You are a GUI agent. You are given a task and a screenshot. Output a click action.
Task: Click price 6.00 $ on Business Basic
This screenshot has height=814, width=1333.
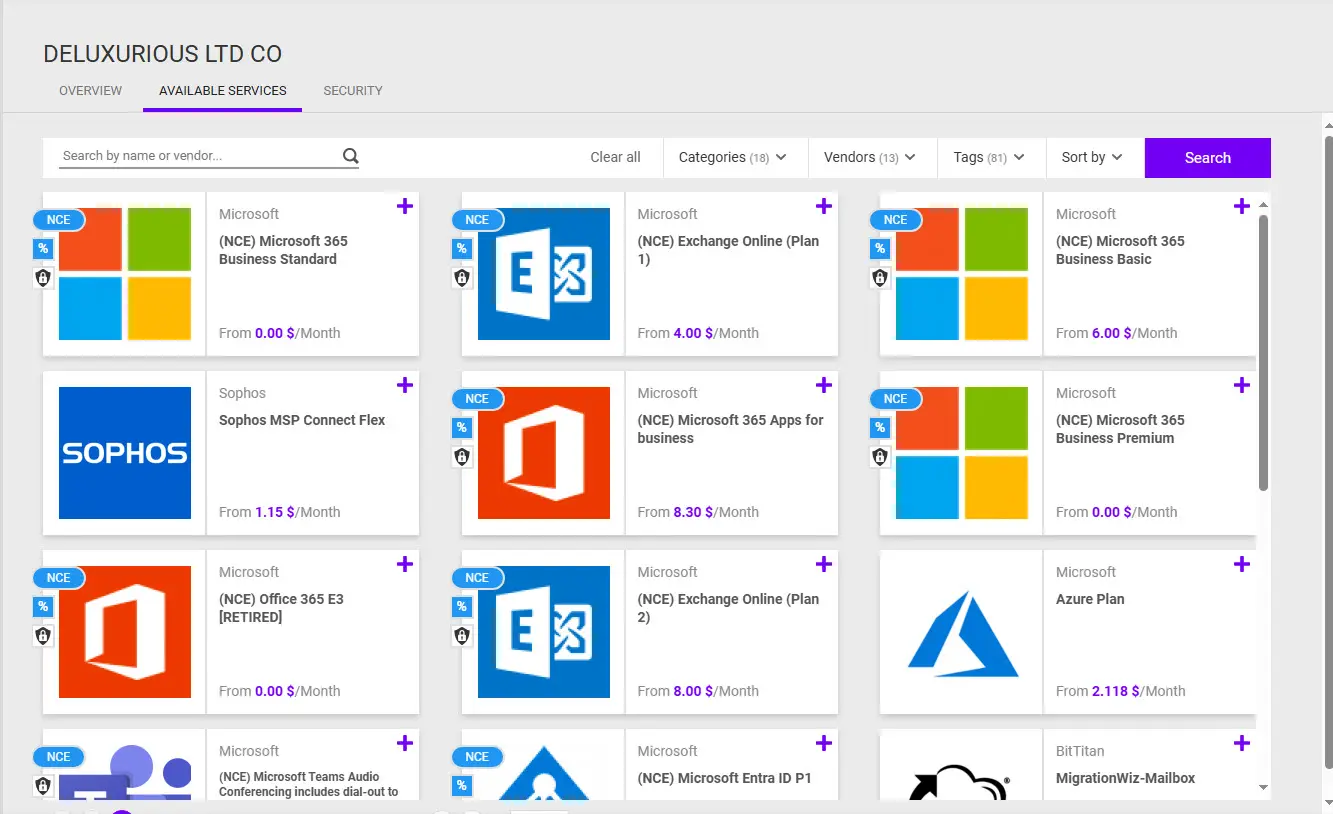point(1113,333)
